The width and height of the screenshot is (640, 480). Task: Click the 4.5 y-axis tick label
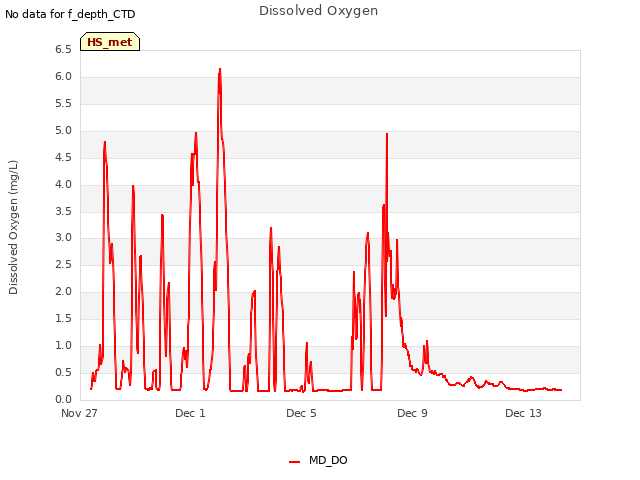63,158
